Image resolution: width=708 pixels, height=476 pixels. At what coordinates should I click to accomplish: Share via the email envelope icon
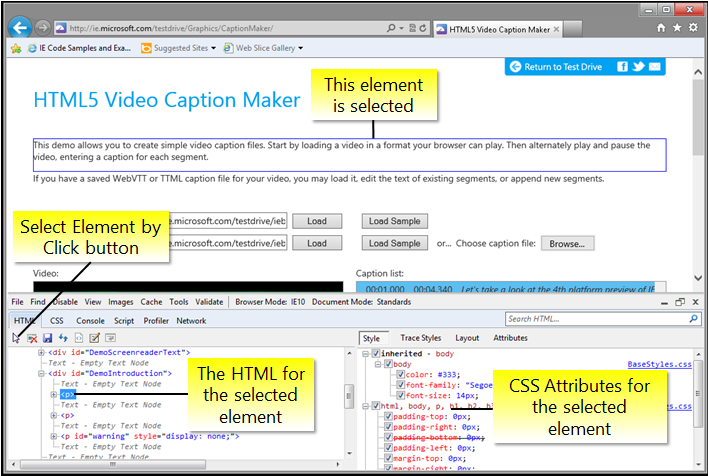pos(655,67)
